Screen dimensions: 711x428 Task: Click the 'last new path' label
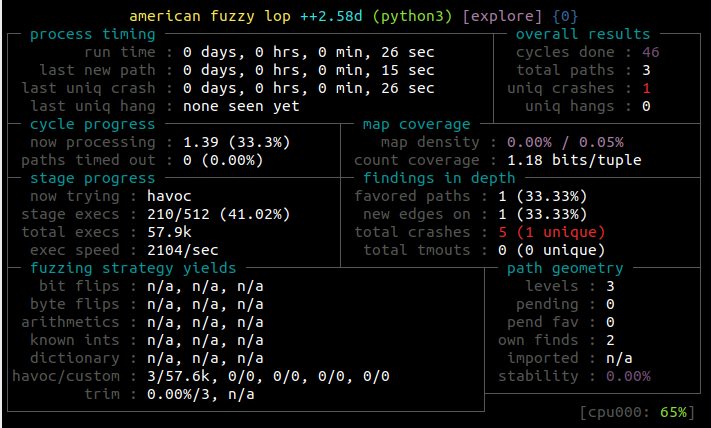(x=97, y=70)
